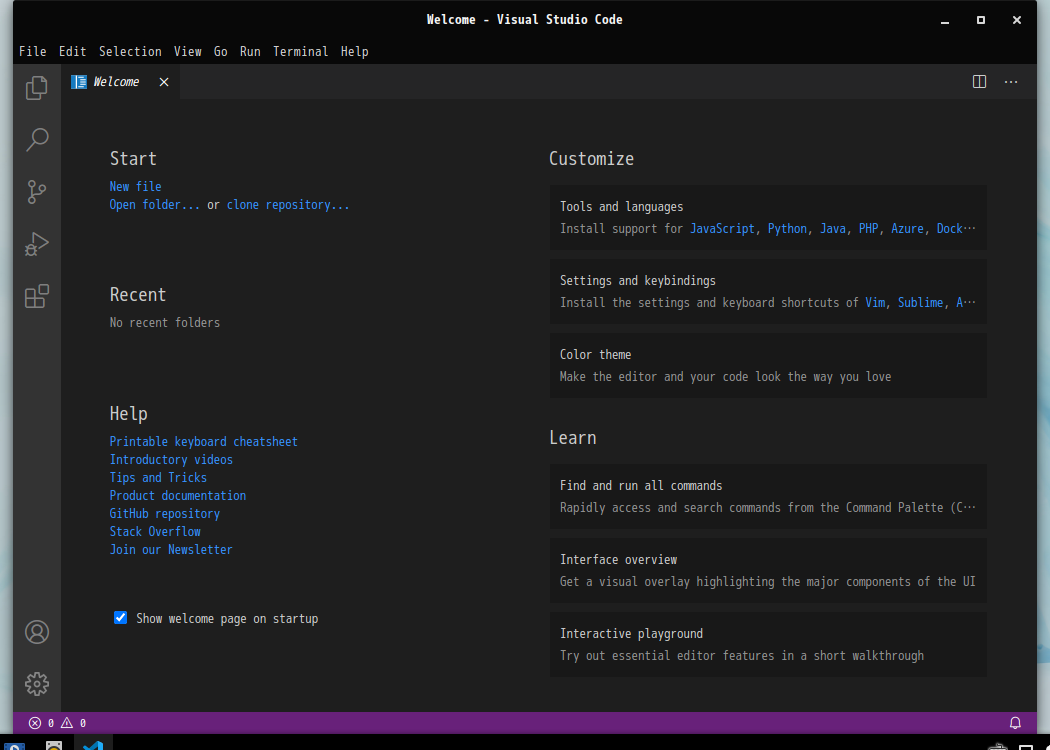Viewport: 1050px width, 750px height.
Task: Open the Extensions view
Action: (37, 296)
